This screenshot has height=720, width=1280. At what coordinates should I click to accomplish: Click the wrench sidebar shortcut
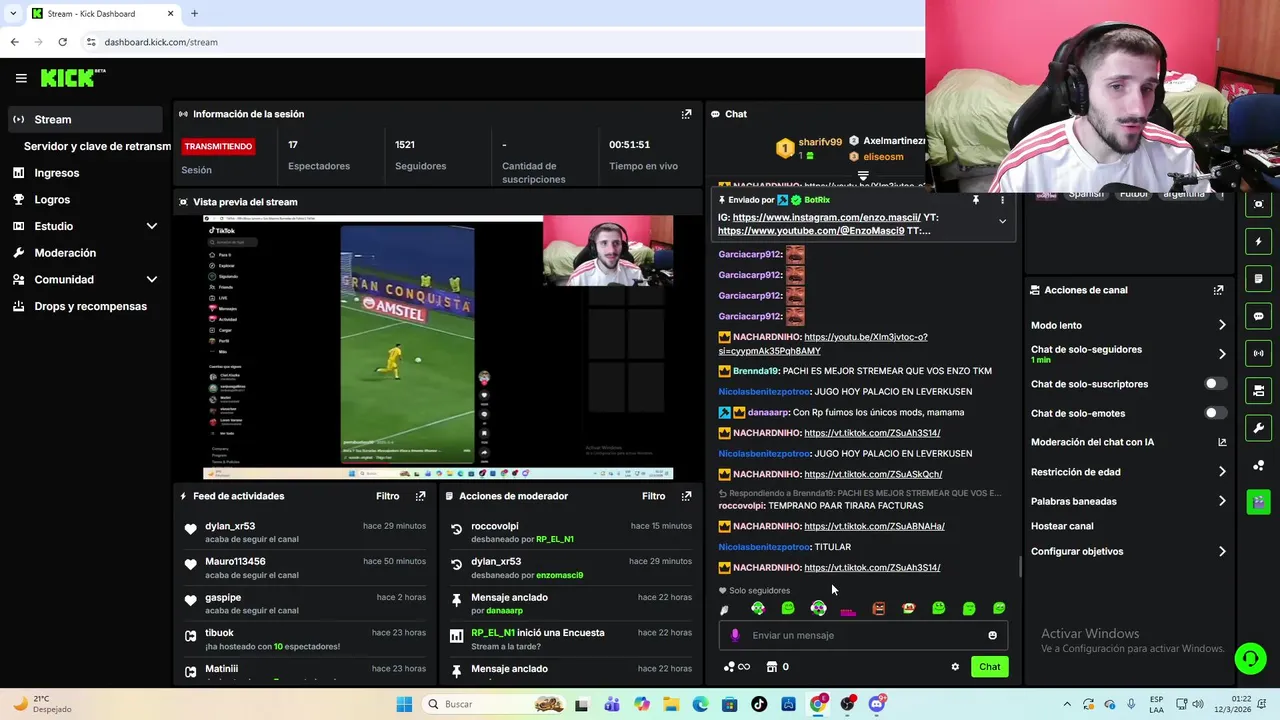[1258, 428]
